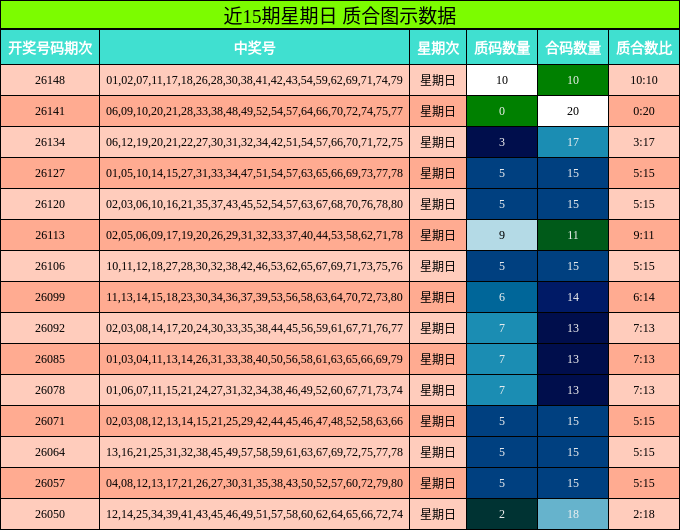The width and height of the screenshot is (680, 530).
Task: Select draw number 26113
Action: (50, 235)
